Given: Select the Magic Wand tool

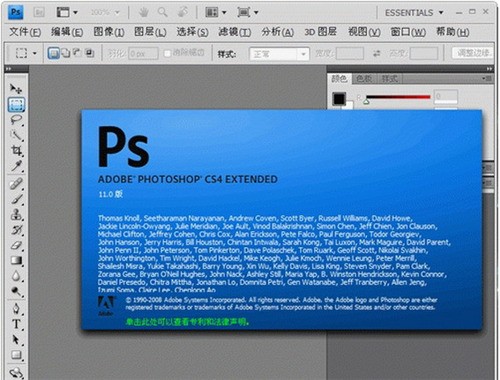Looking at the screenshot, I should click(x=16, y=135).
